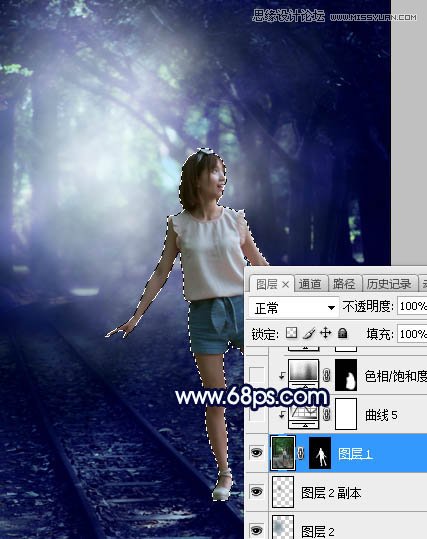Select 图层 1 image thumbnail
This screenshot has width=427, height=539.
[x=283, y=453]
